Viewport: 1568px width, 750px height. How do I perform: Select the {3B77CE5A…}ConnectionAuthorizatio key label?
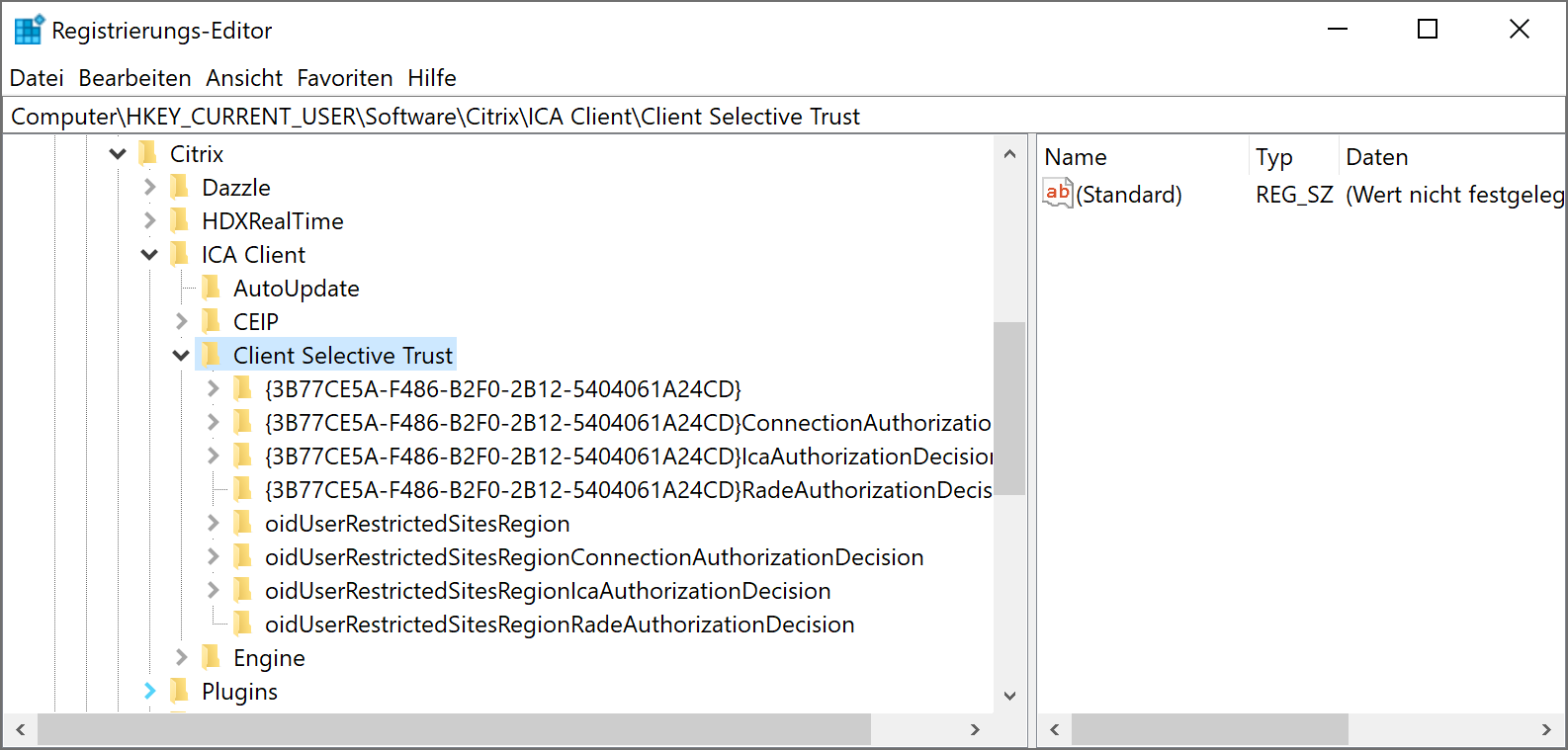[629, 423]
